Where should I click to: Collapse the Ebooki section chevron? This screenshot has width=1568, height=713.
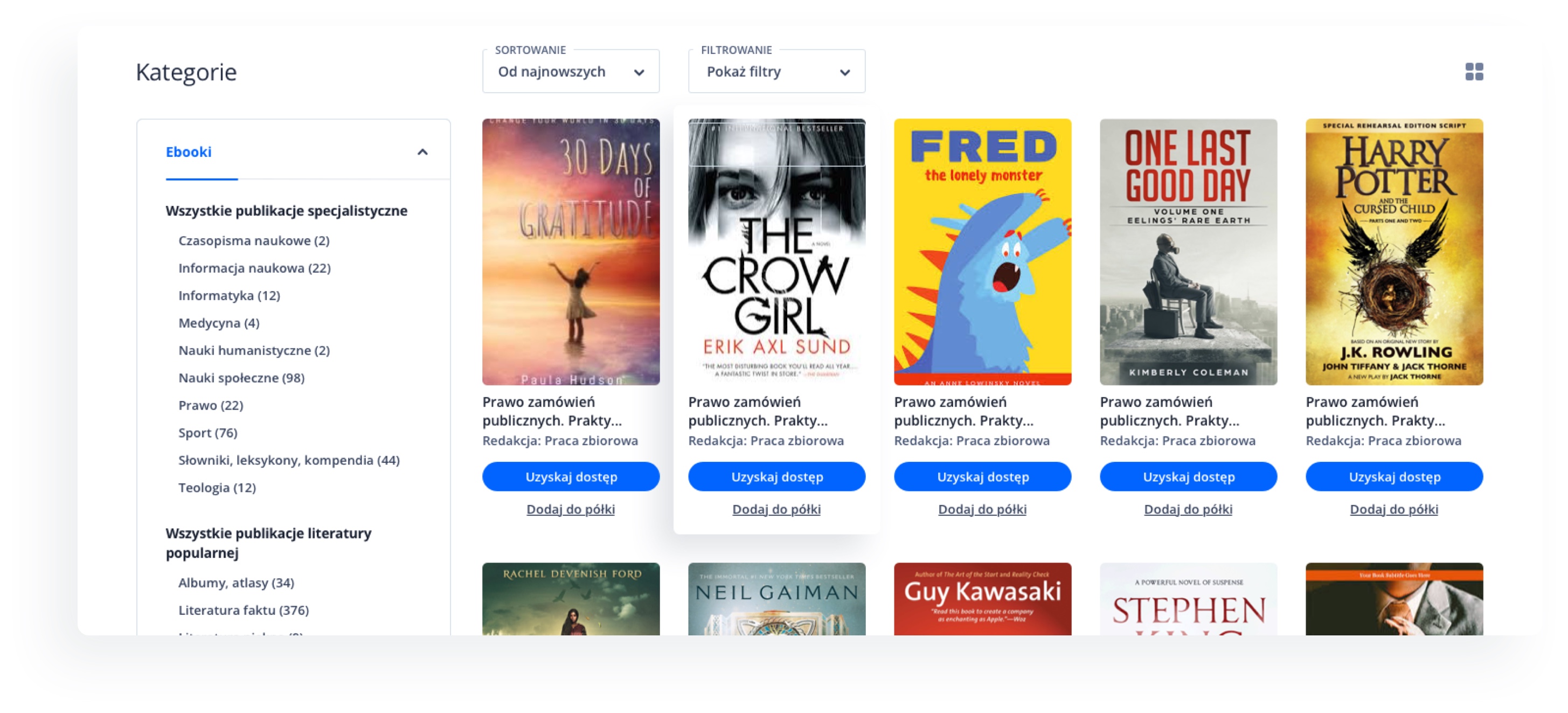pyautogui.click(x=422, y=152)
